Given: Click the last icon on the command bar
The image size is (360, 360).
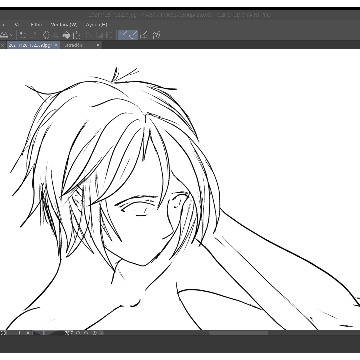Looking at the screenshot, I should (x=156, y=35).
